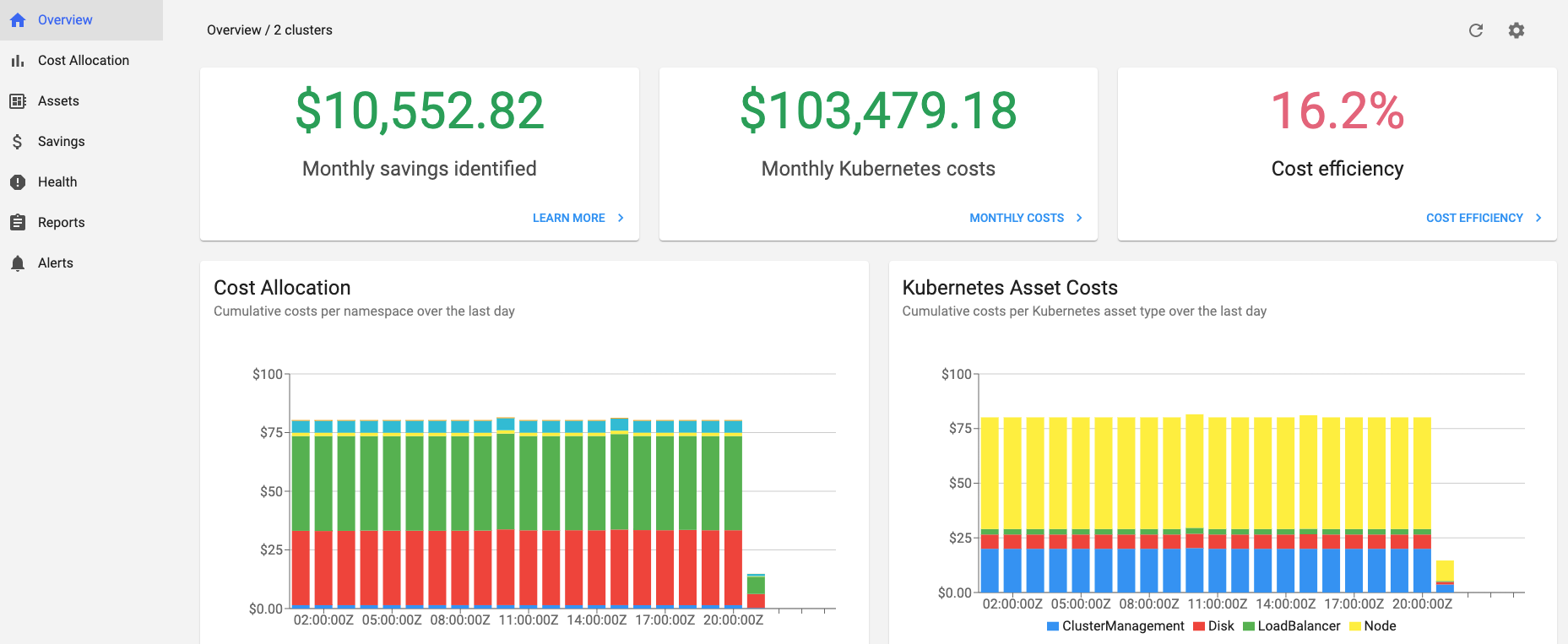Click the chevron next to LEARN MORE
Screen dimensions: 1568x644
click(621, 218)
